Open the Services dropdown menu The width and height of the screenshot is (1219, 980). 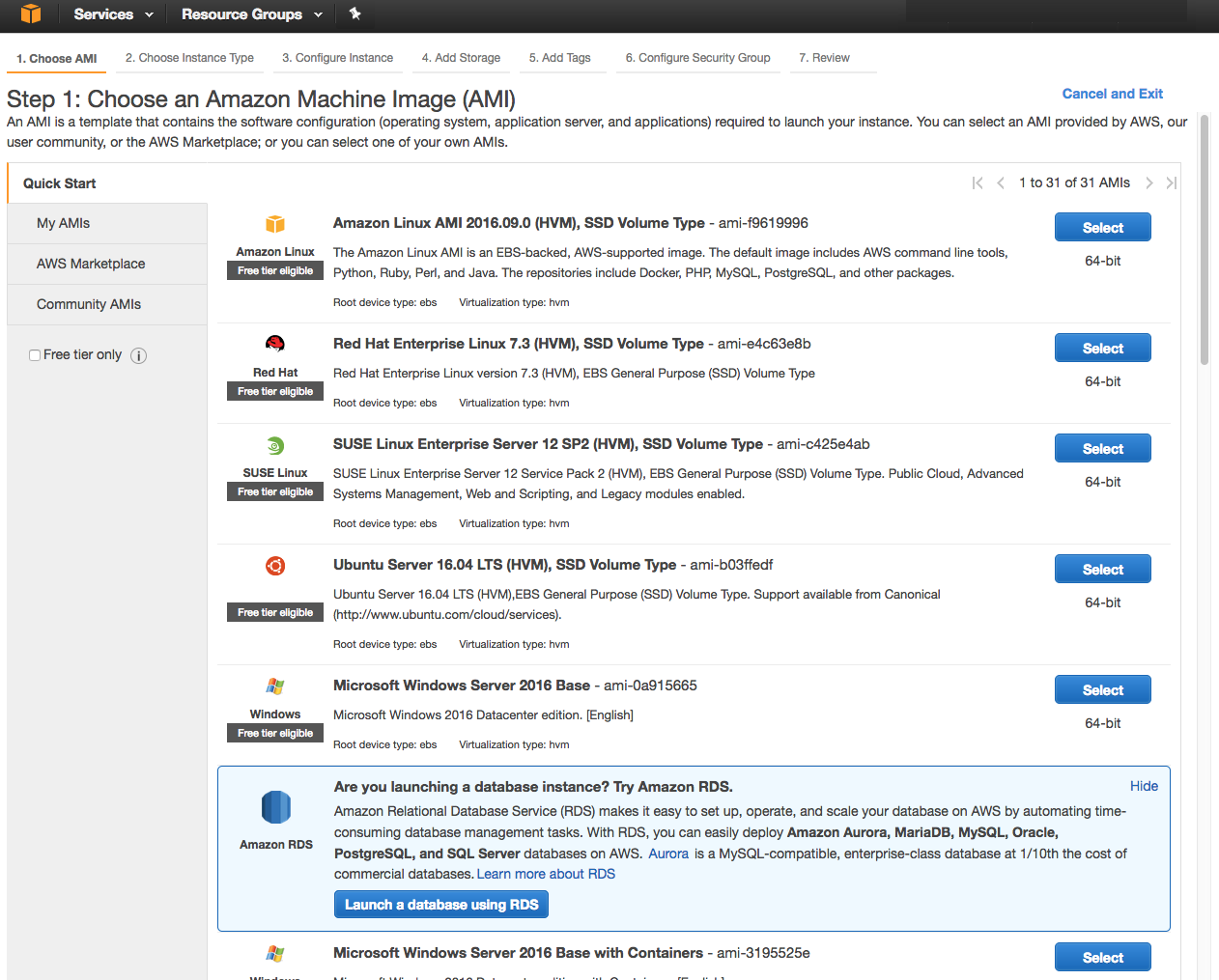[x=113, y=14]
